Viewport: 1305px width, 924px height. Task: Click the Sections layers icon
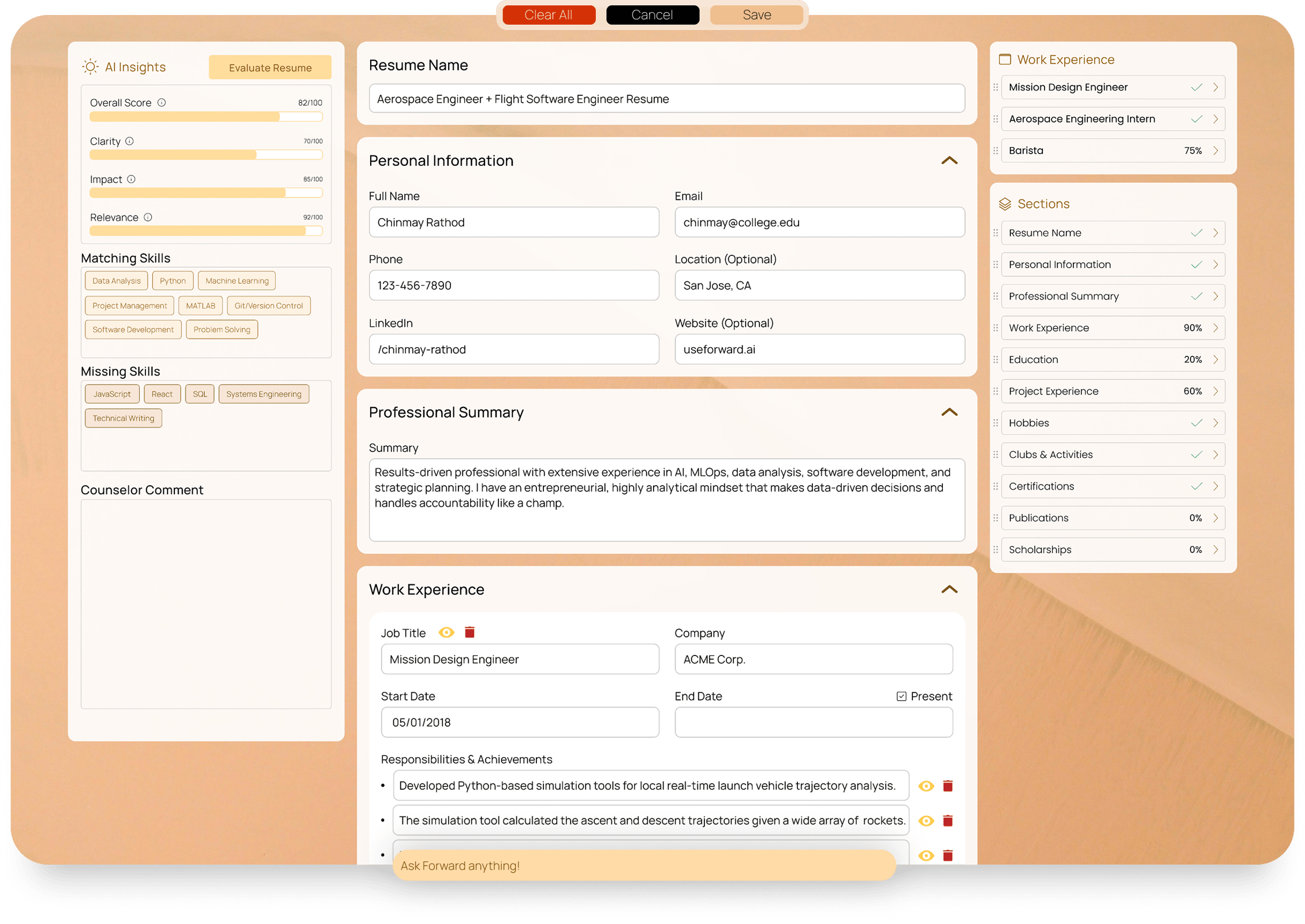tap(1005, 204)
